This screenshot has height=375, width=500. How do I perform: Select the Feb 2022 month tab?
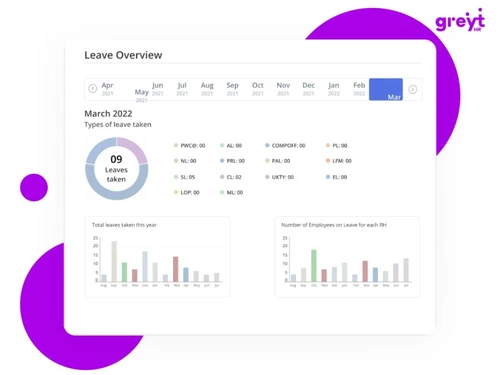click(x=359, y=89)
